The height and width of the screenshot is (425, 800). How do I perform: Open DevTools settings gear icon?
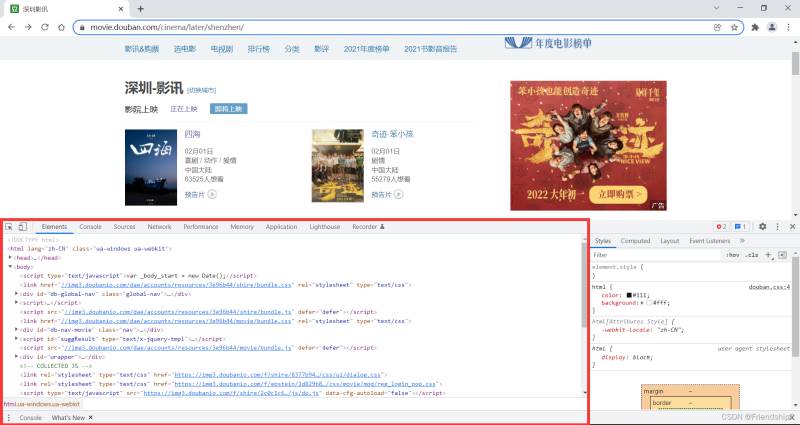coord(762,227)
